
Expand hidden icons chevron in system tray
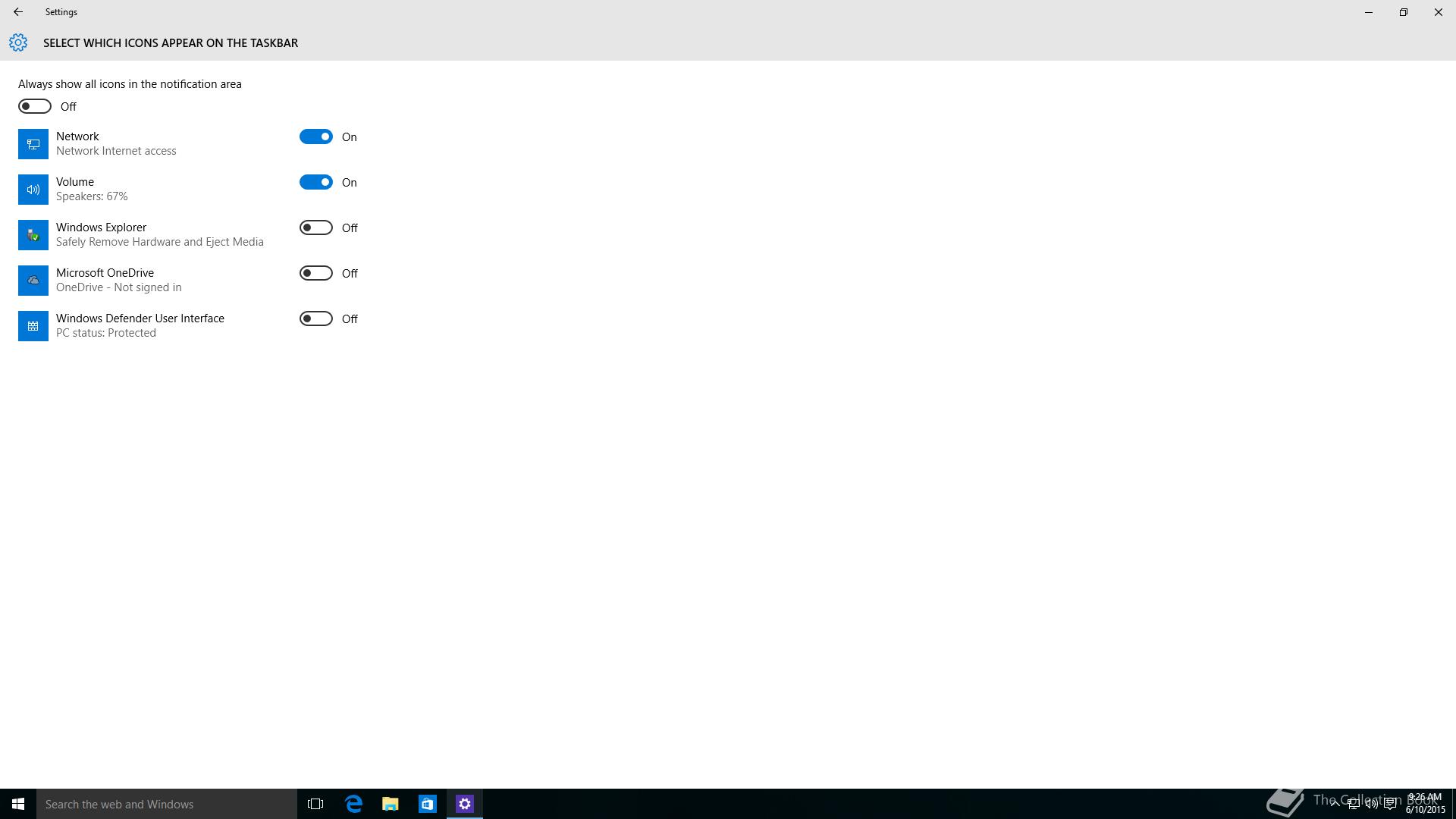[x=1335, y=804]
